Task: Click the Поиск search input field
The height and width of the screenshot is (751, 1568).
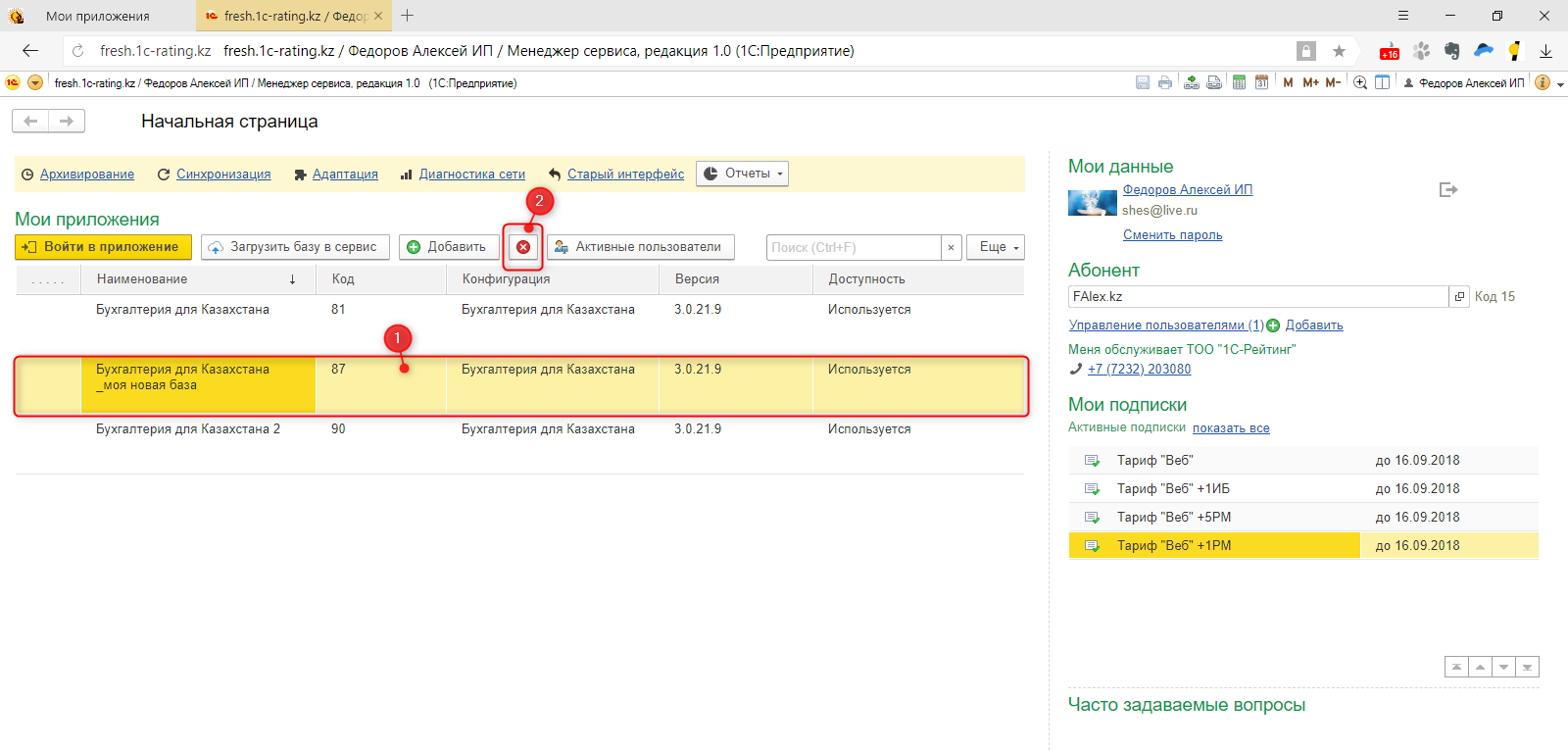Action: tap(853, 247)
